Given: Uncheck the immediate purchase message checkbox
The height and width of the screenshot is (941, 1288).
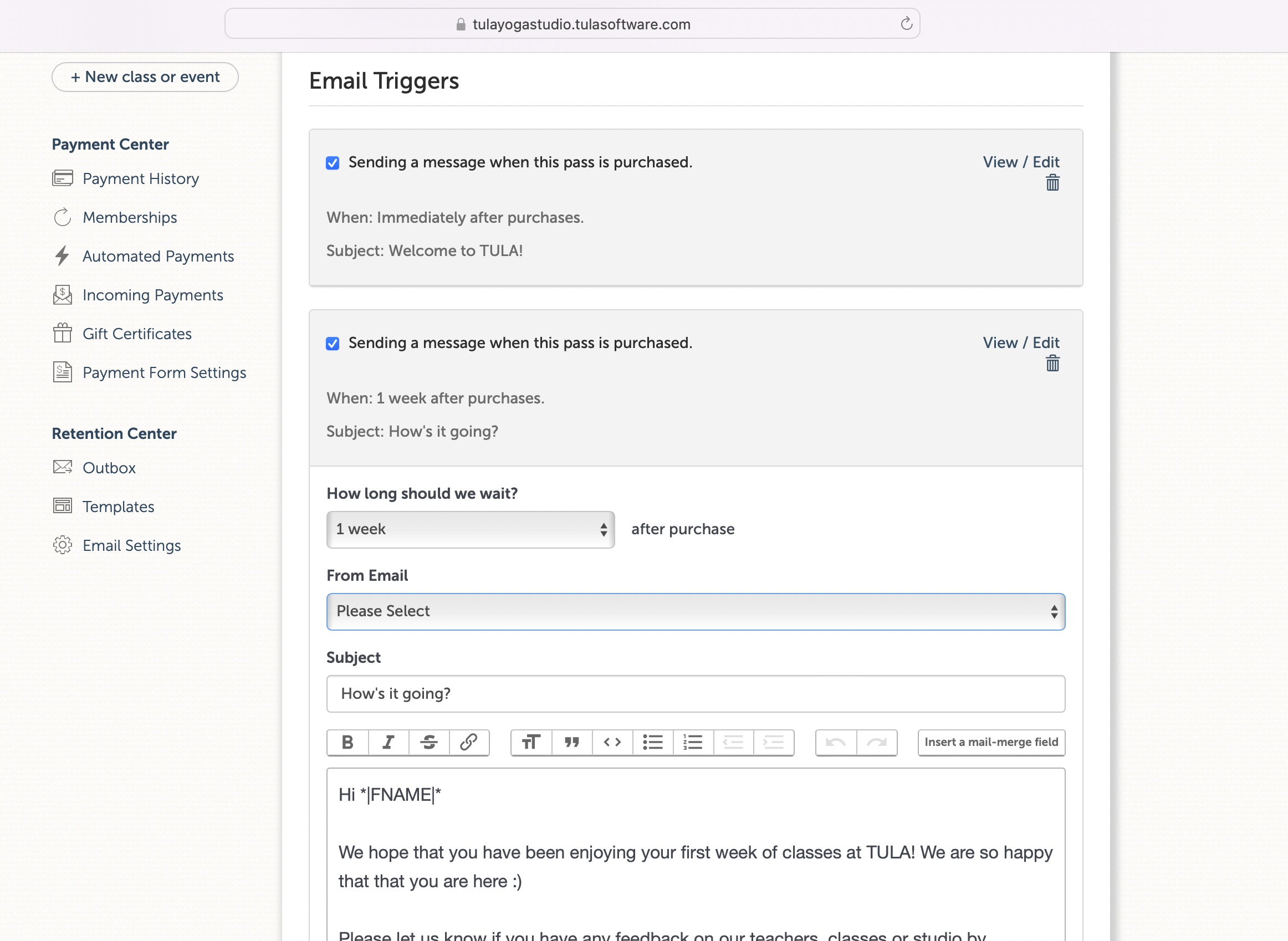Looking at the screenshot, I should coord(333,163).
